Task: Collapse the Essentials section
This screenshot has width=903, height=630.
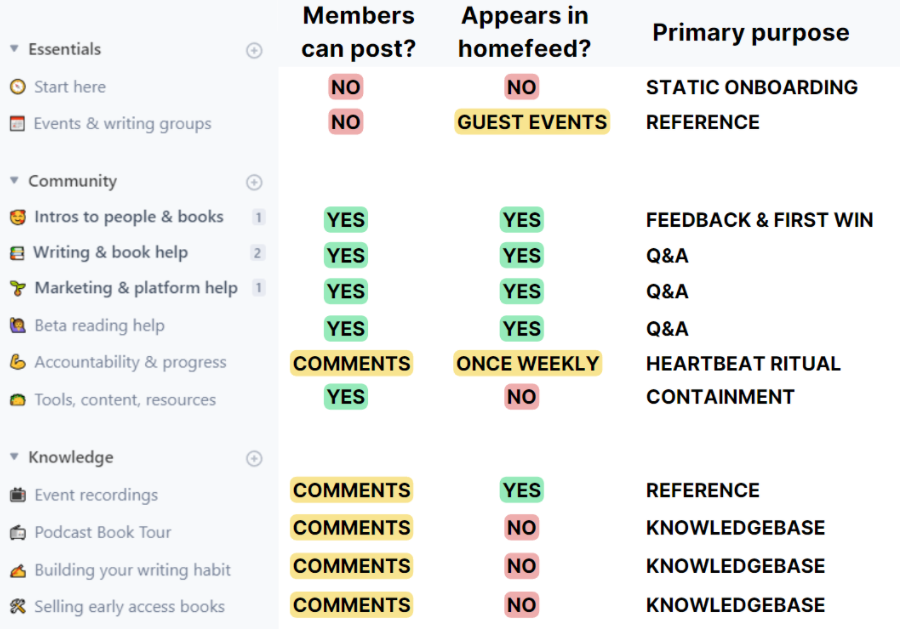Action: point(14,49)
